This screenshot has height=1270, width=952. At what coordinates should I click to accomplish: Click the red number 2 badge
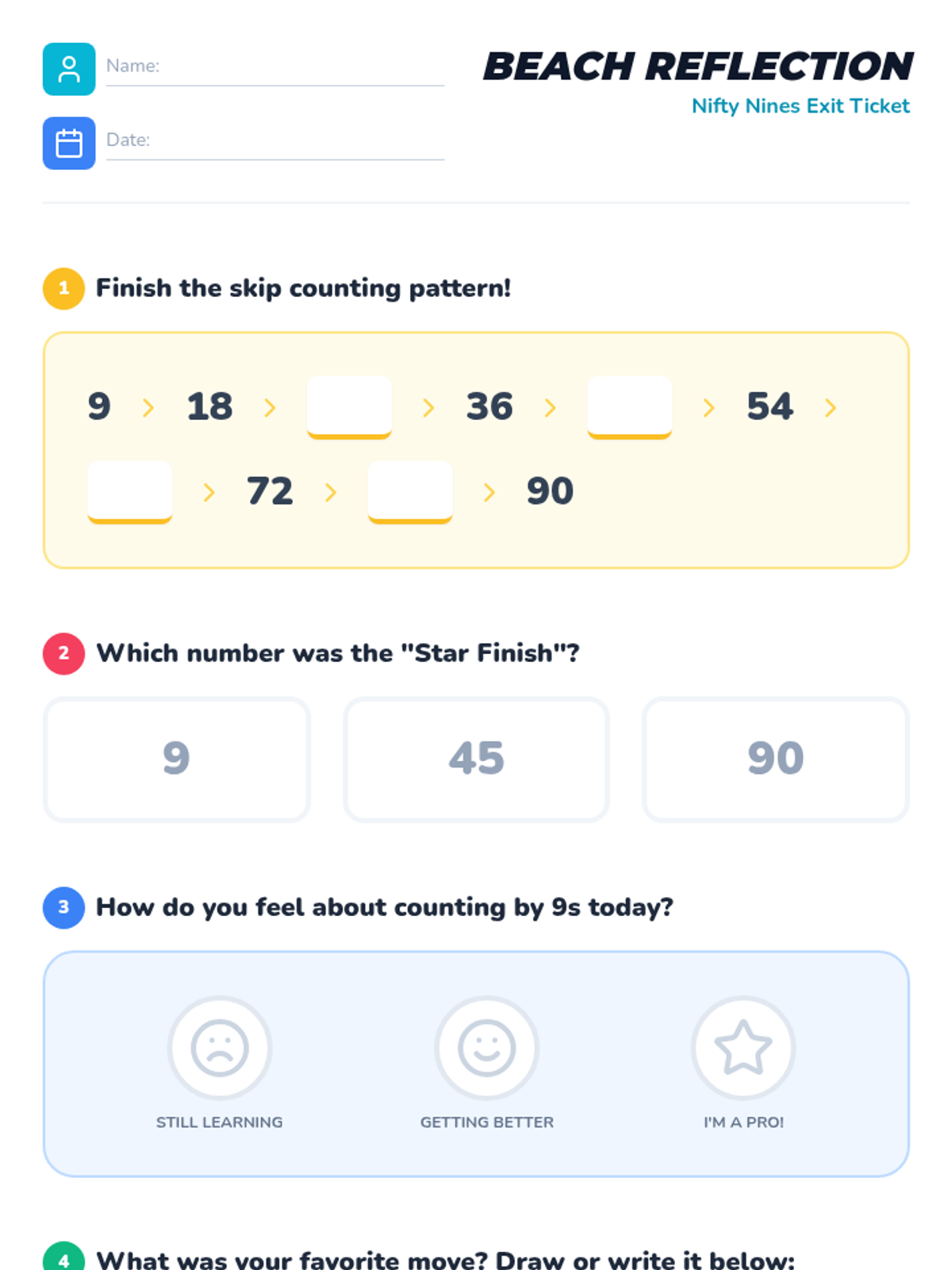pyautogui.click(x=63, y=653)
